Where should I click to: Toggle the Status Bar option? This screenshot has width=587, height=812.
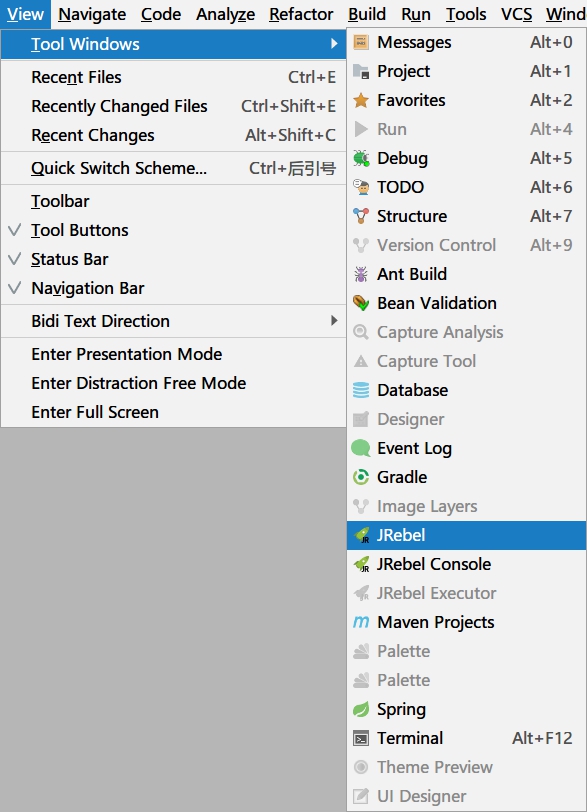[x=173, y=259]
